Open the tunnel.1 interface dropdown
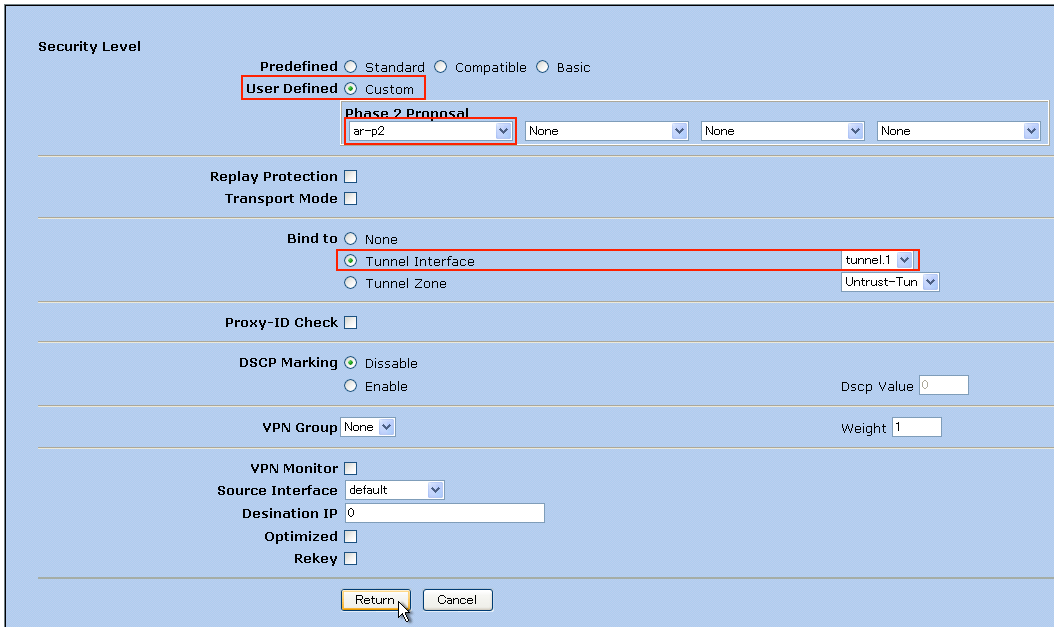Viewport: 1054px width, 627px height. pos(877,260)
